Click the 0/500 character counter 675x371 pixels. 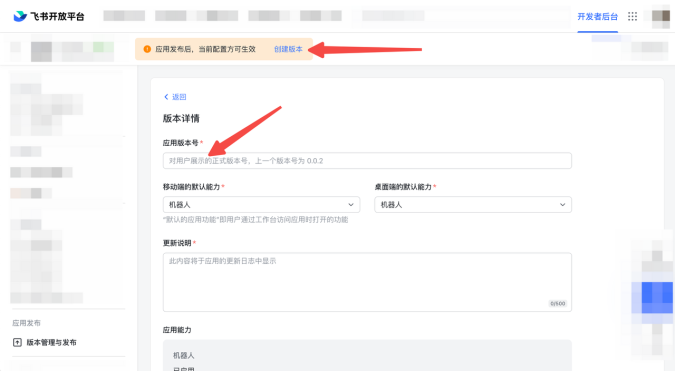558,303
